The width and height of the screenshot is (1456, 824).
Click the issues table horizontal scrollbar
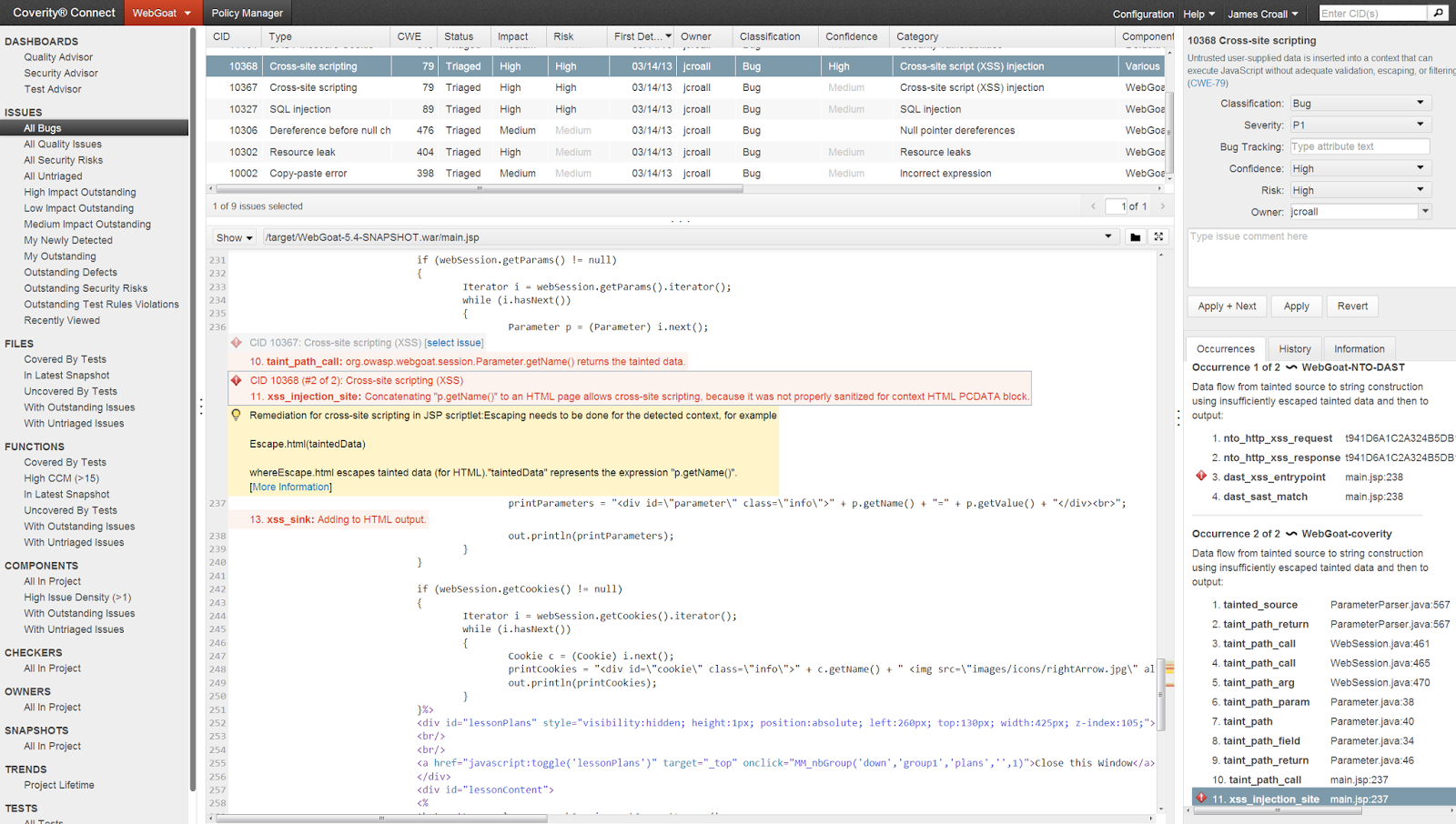click(x=479, y=189)
